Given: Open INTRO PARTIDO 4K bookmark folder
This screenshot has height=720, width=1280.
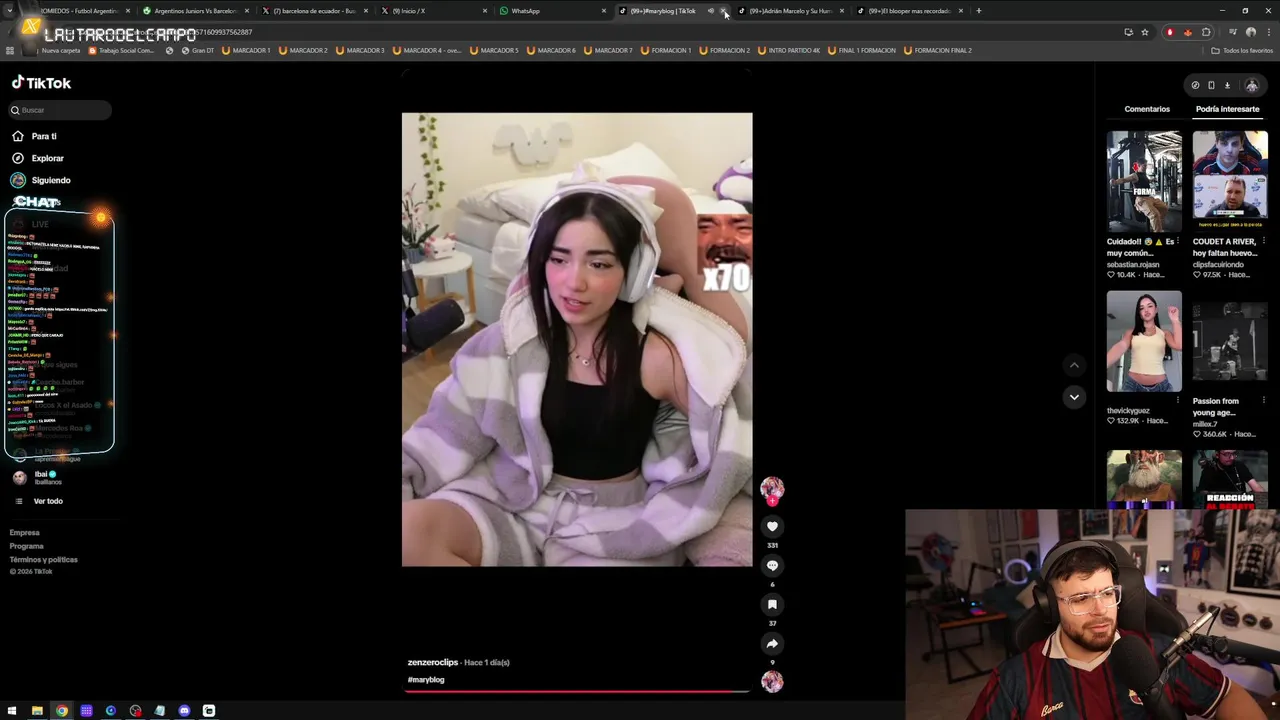Looking at the screenshot, I should click(x=788, y=50).
